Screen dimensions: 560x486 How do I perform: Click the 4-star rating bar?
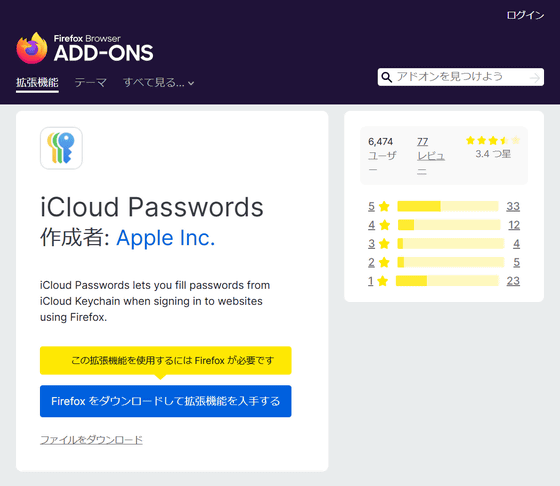449,225
